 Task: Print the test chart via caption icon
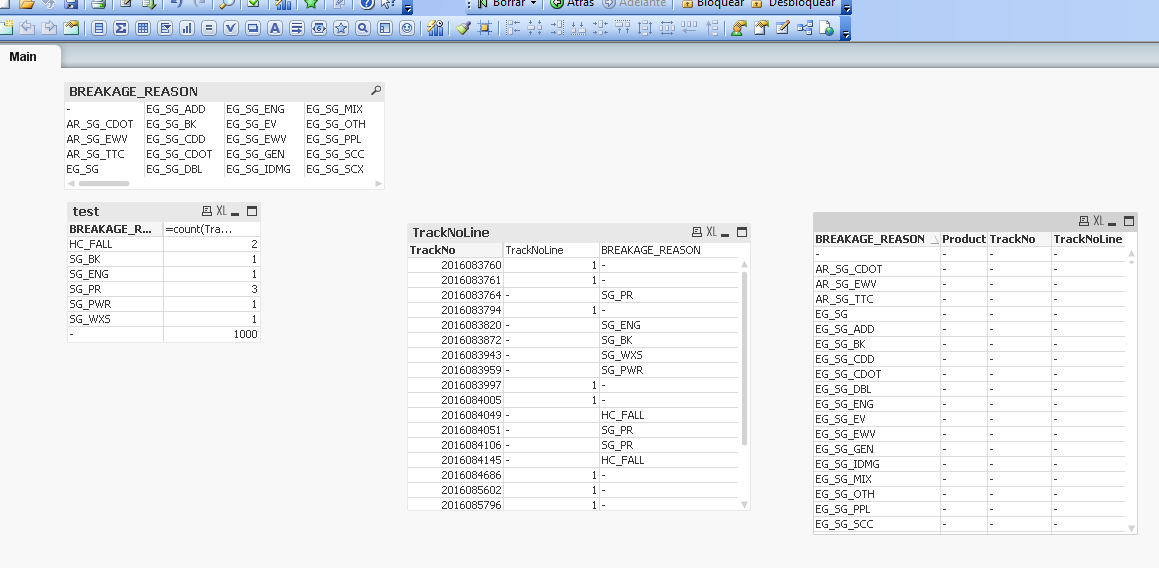coord(207,211)
